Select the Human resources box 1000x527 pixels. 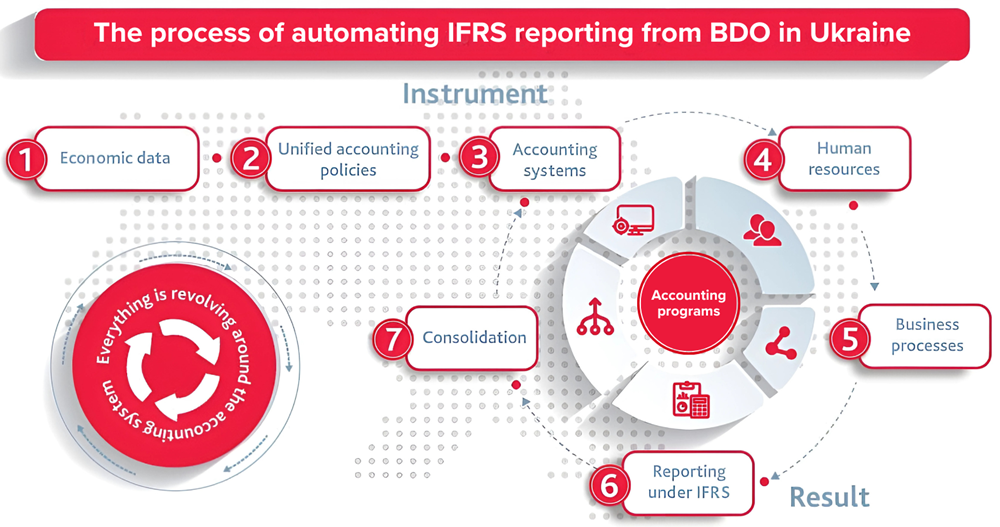(x=844, y=158)
